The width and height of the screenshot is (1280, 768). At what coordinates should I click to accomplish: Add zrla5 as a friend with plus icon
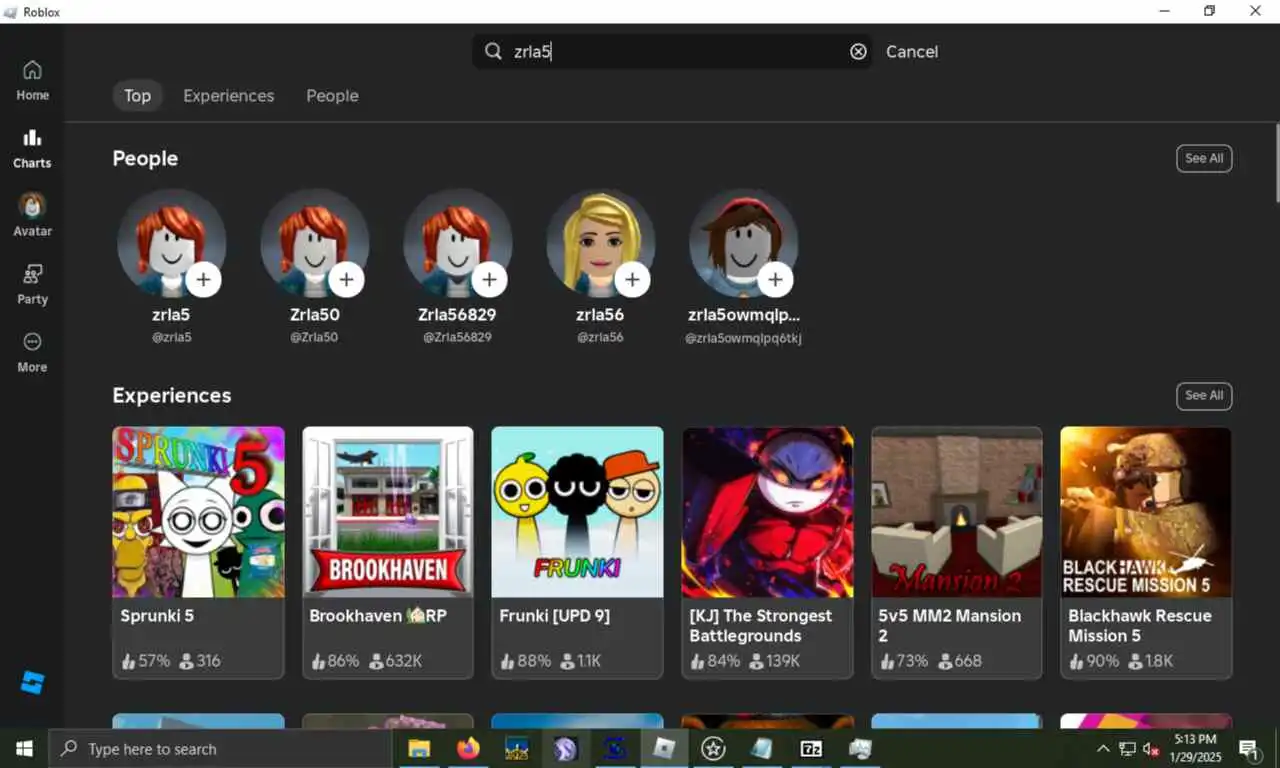[x=203, y=279]
